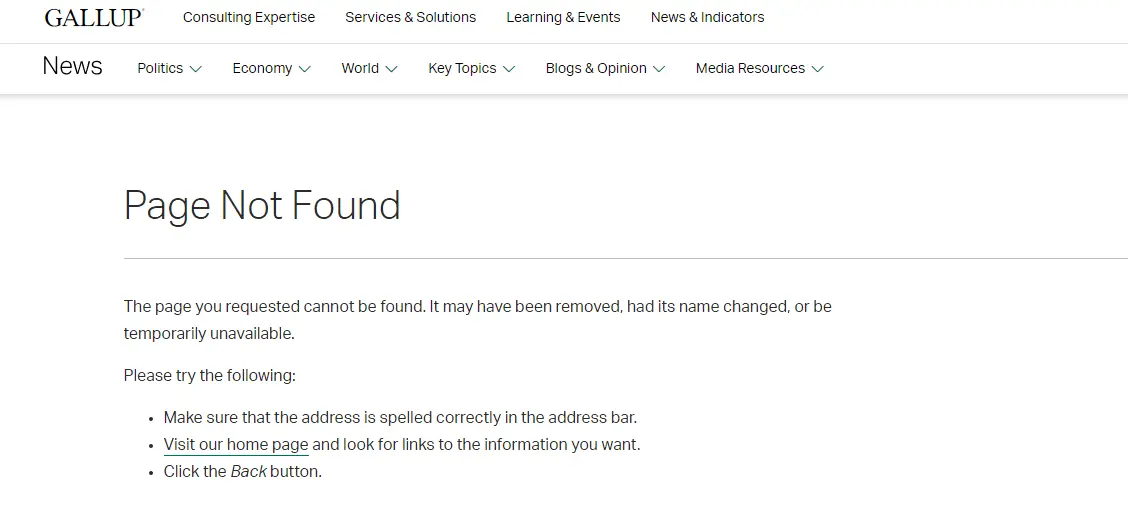Expand the Politics dropdown chevron
The height and width of the screenshot is (511, 1128).
pos(196,69)
